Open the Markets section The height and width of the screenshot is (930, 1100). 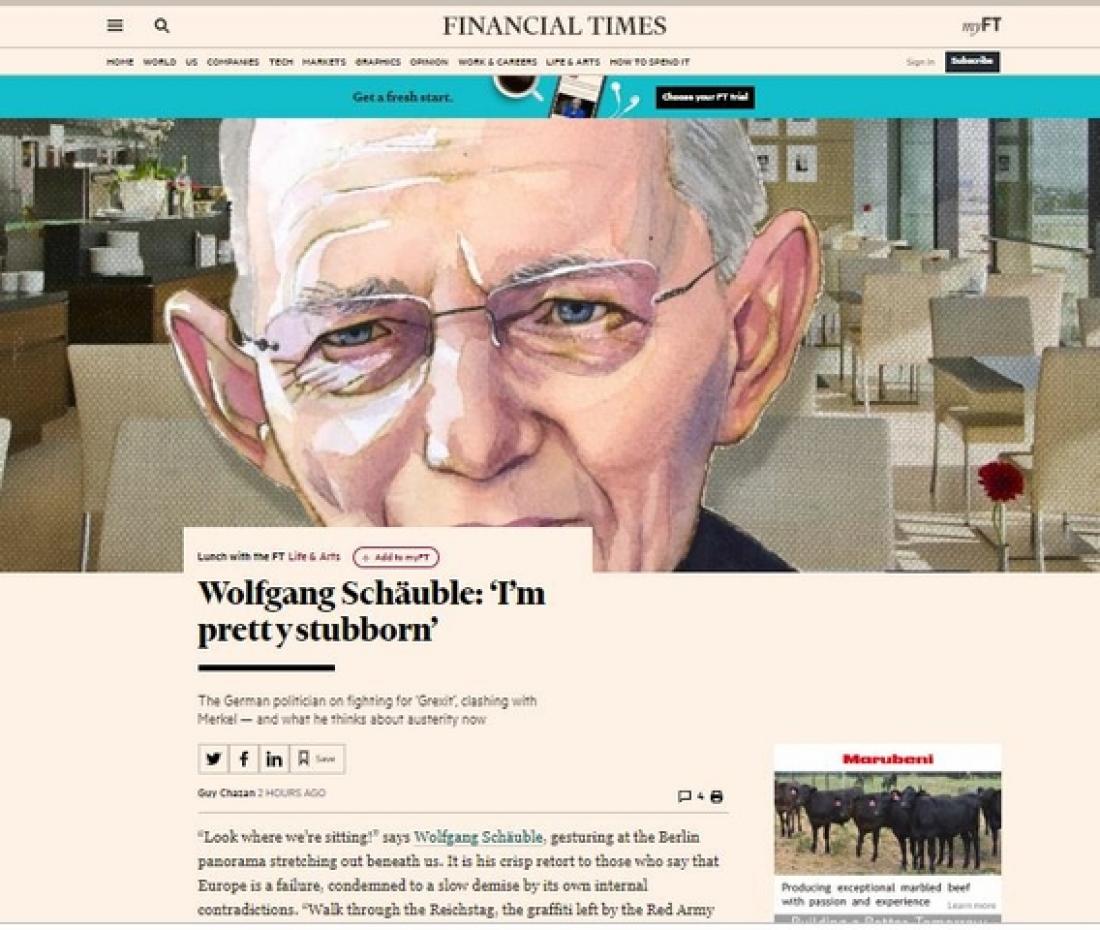(323, 62)
